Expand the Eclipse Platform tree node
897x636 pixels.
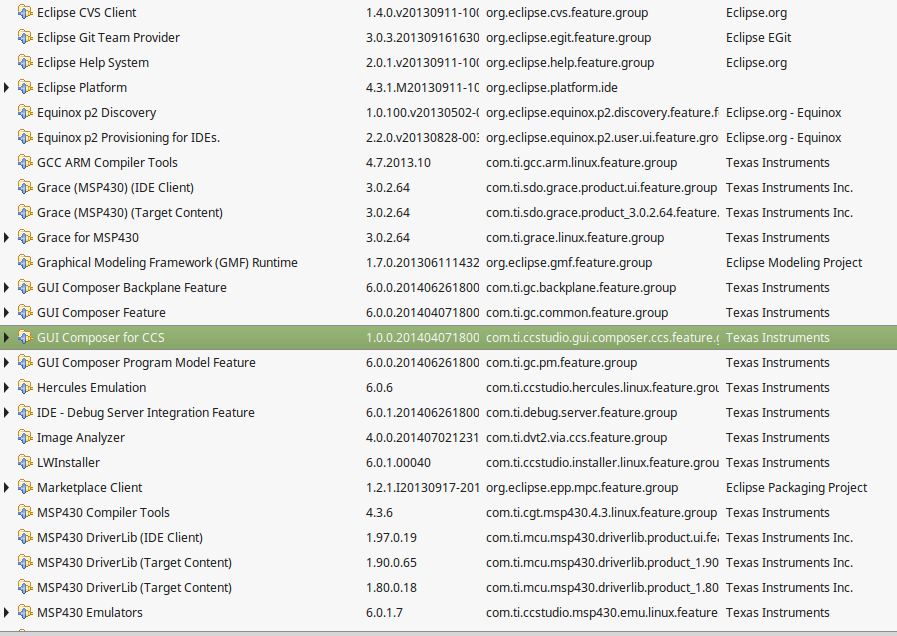click(6, 88)
